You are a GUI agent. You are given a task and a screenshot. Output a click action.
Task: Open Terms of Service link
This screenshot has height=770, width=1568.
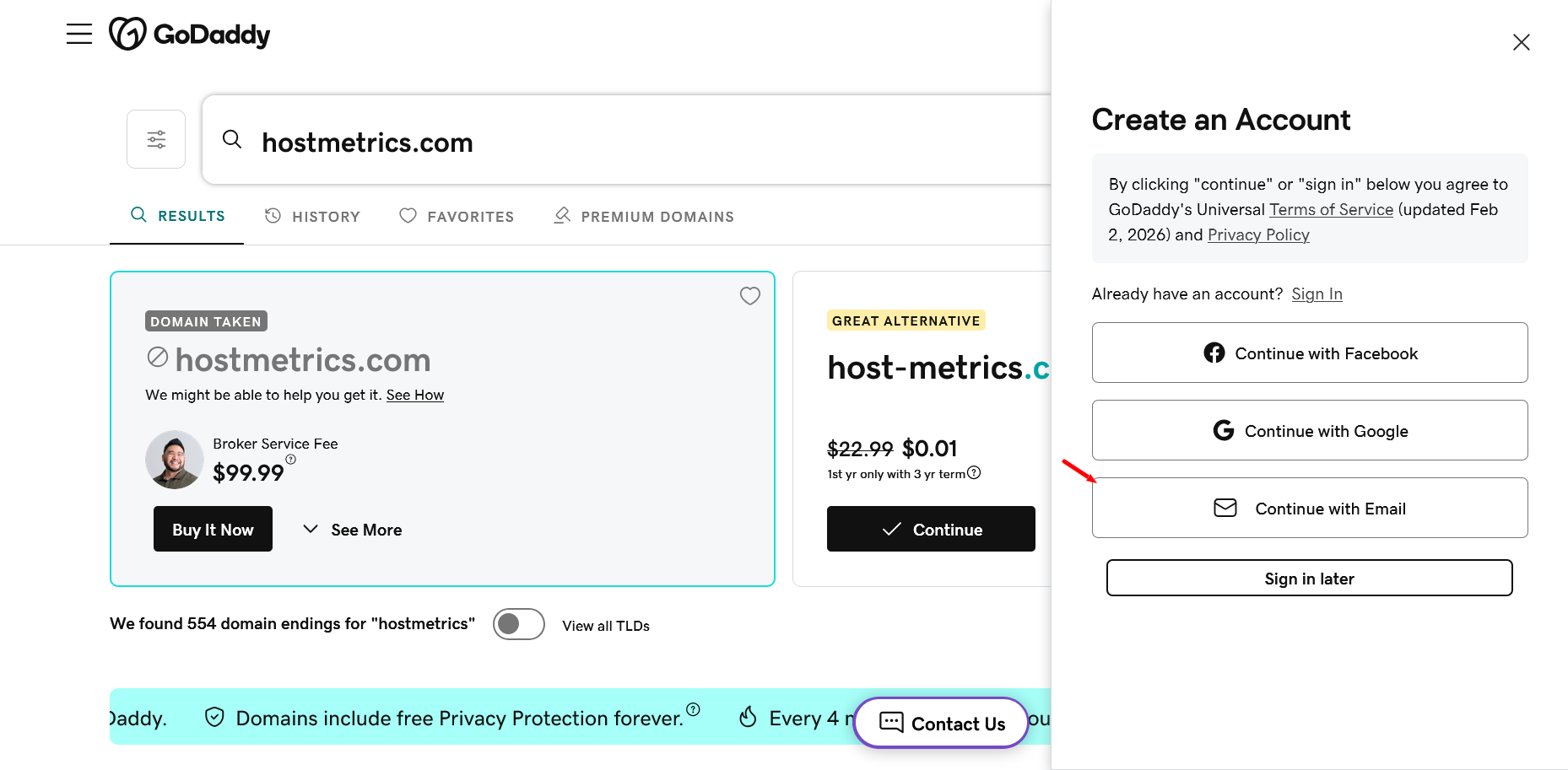(x=1331, y=209)
